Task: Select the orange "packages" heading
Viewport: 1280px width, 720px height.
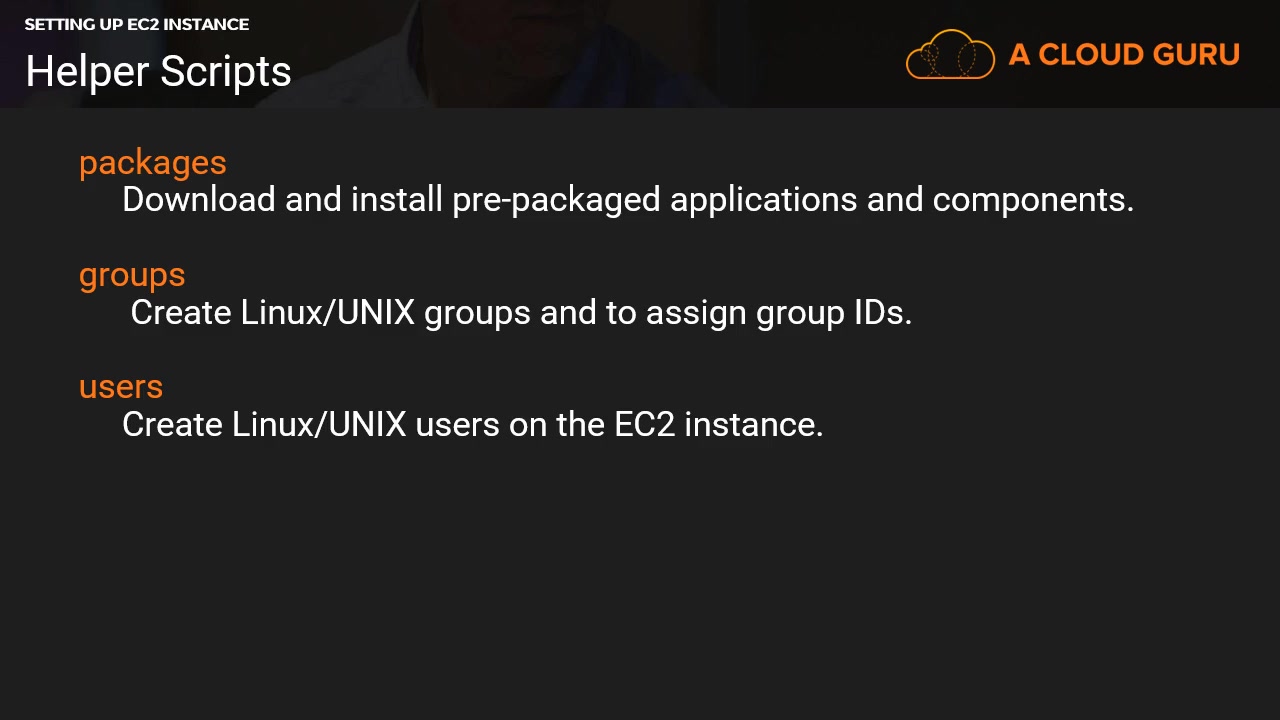Action: tap(153, 162)
